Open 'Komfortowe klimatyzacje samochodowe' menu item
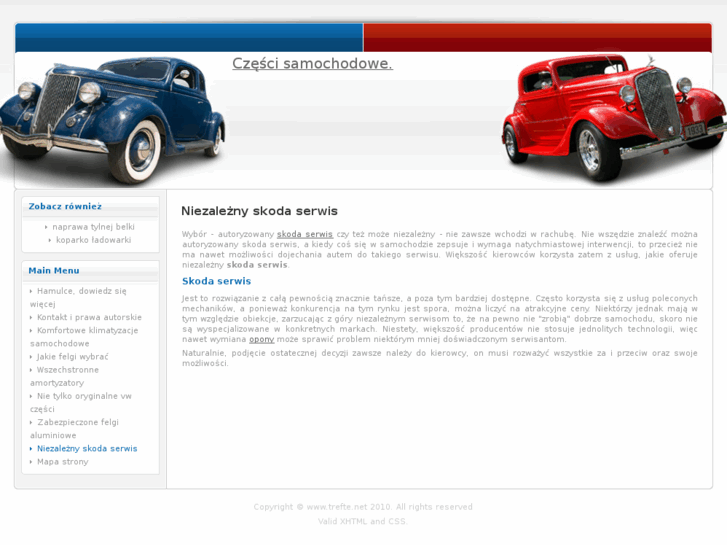This screenshot has width=727, height=545. (84, 337)
